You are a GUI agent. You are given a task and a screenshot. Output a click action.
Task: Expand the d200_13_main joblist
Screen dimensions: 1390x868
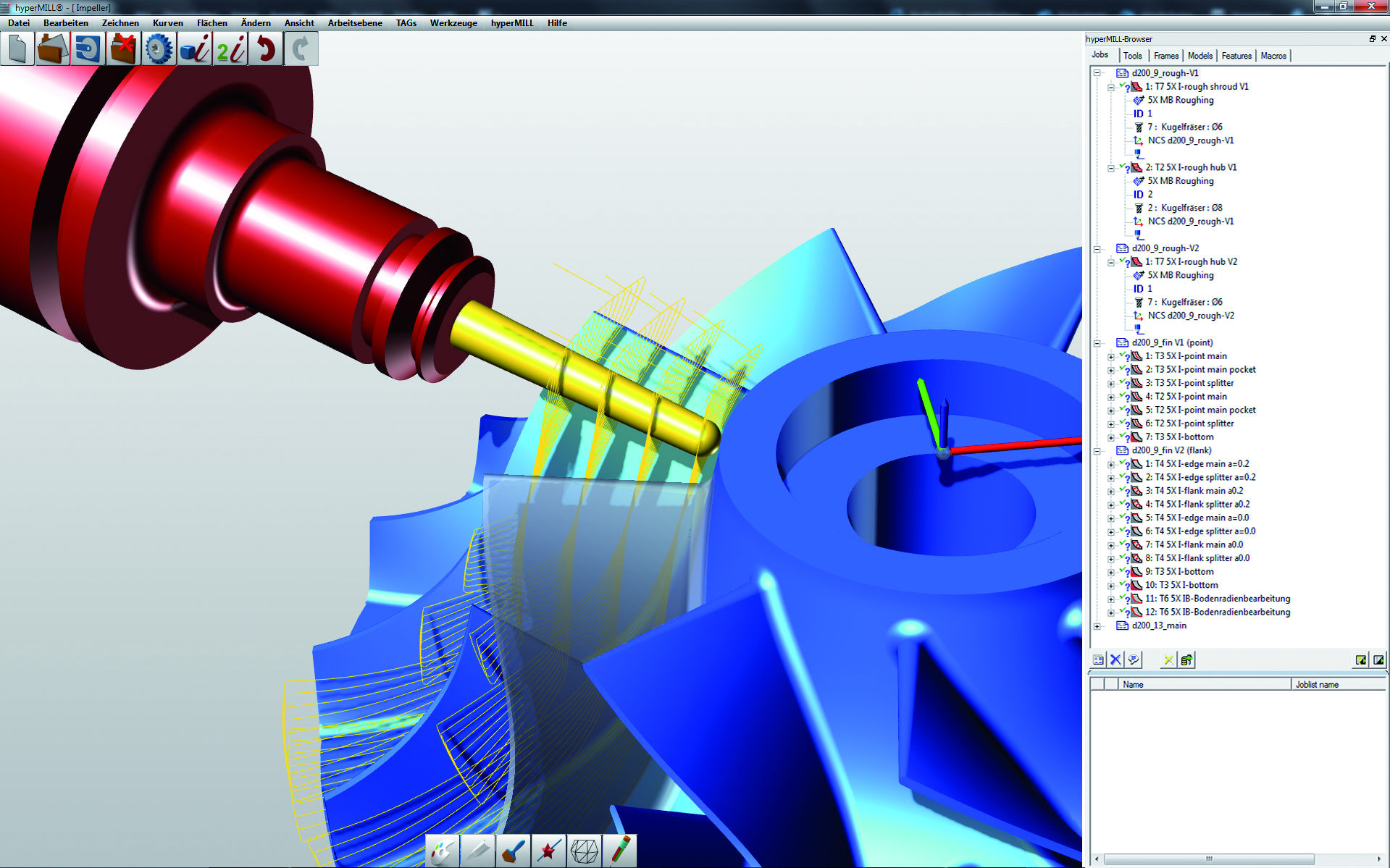click(x=1097, y=626)
